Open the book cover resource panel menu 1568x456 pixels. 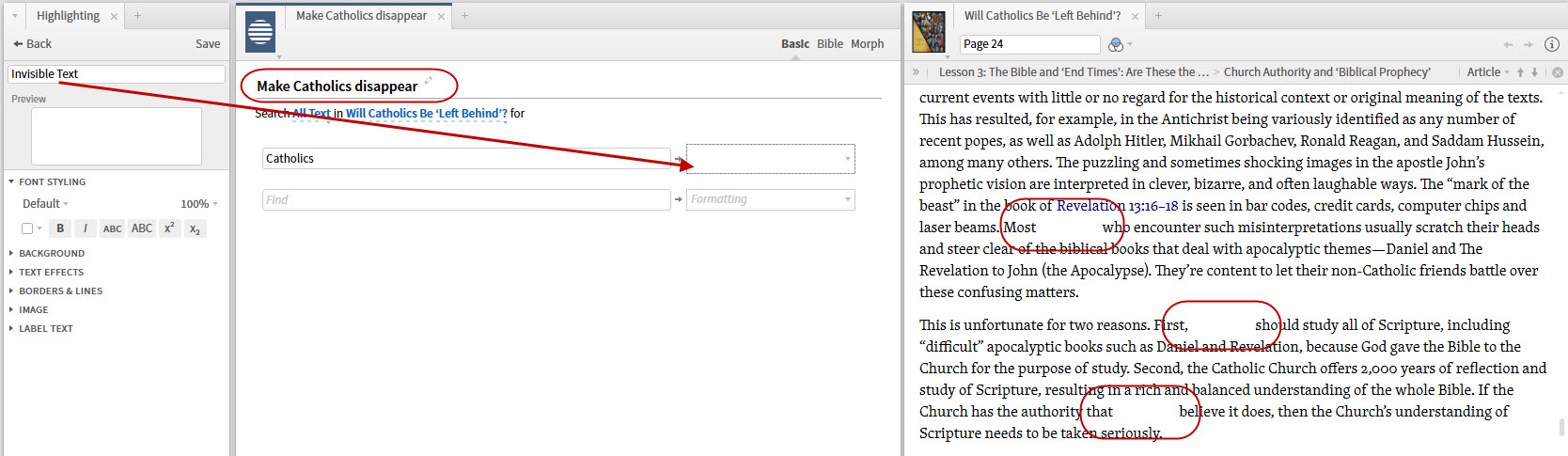pyautogui.click(x=929, y=32)
